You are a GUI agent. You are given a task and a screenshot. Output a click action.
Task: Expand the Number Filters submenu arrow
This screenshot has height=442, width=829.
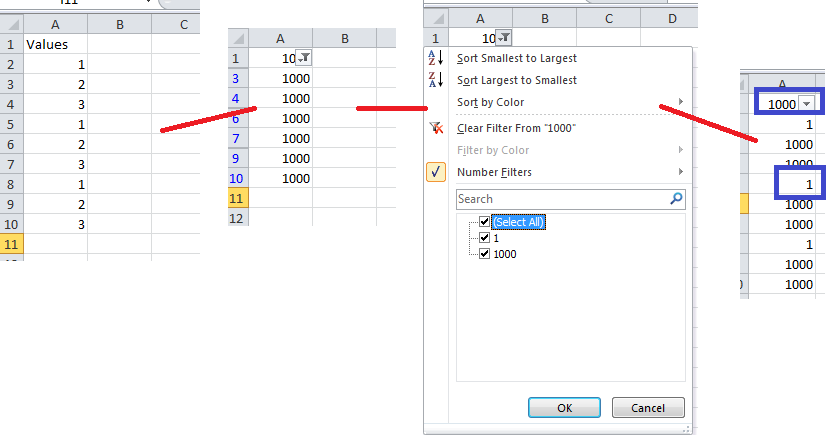click(681, 172)
